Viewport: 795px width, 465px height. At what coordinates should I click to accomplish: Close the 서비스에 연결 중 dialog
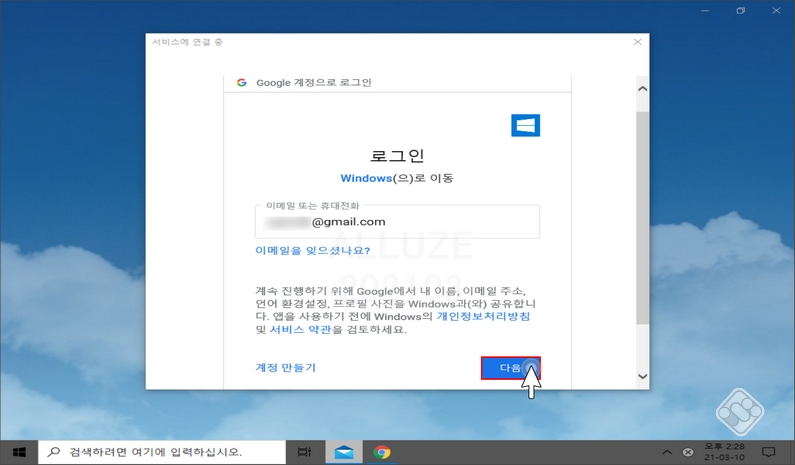click(637, 42)
